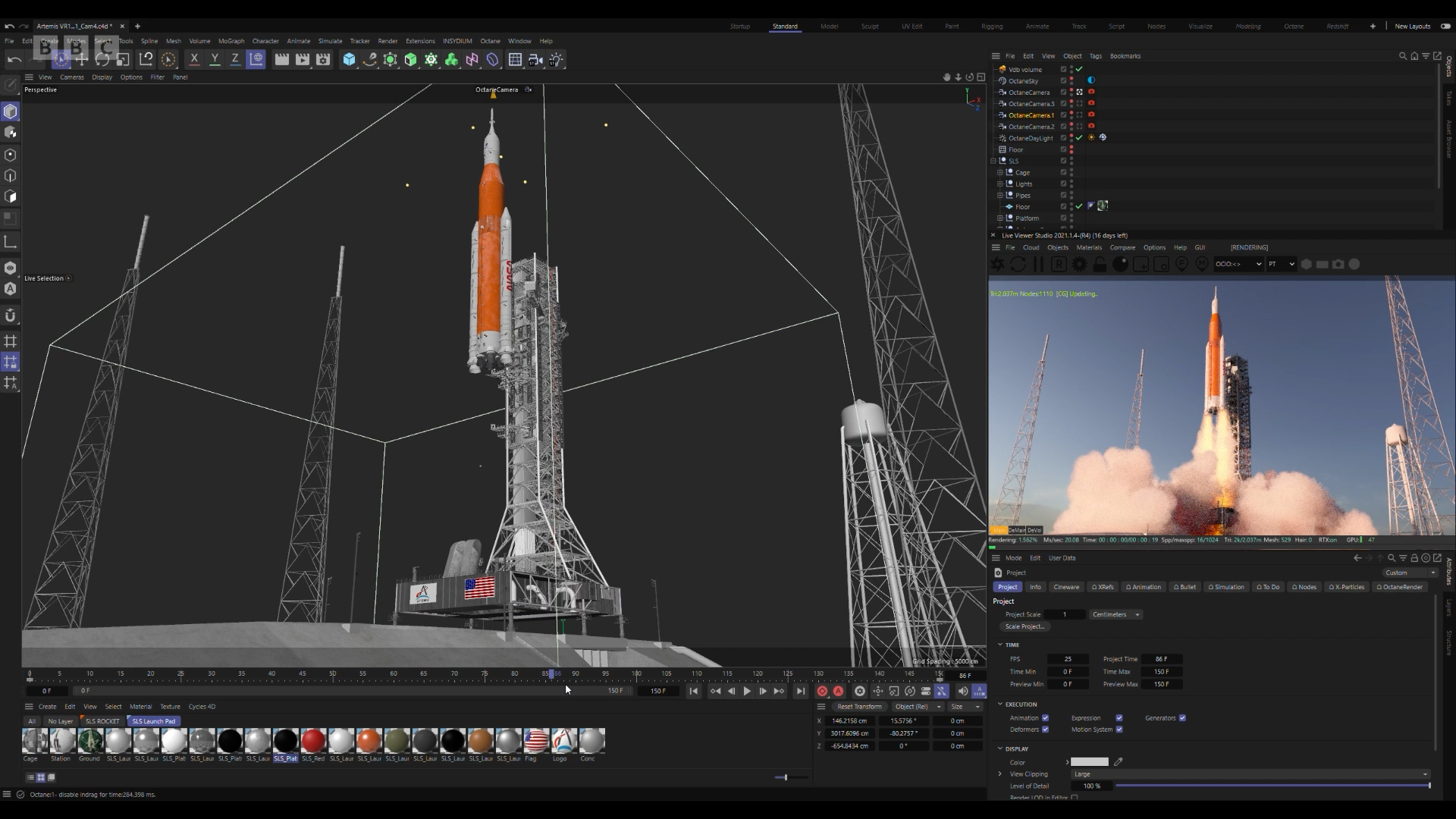Viewport: 1456px width, 819px height.
Task: Toggle the world coordinate system button
Action: (256, 59)
